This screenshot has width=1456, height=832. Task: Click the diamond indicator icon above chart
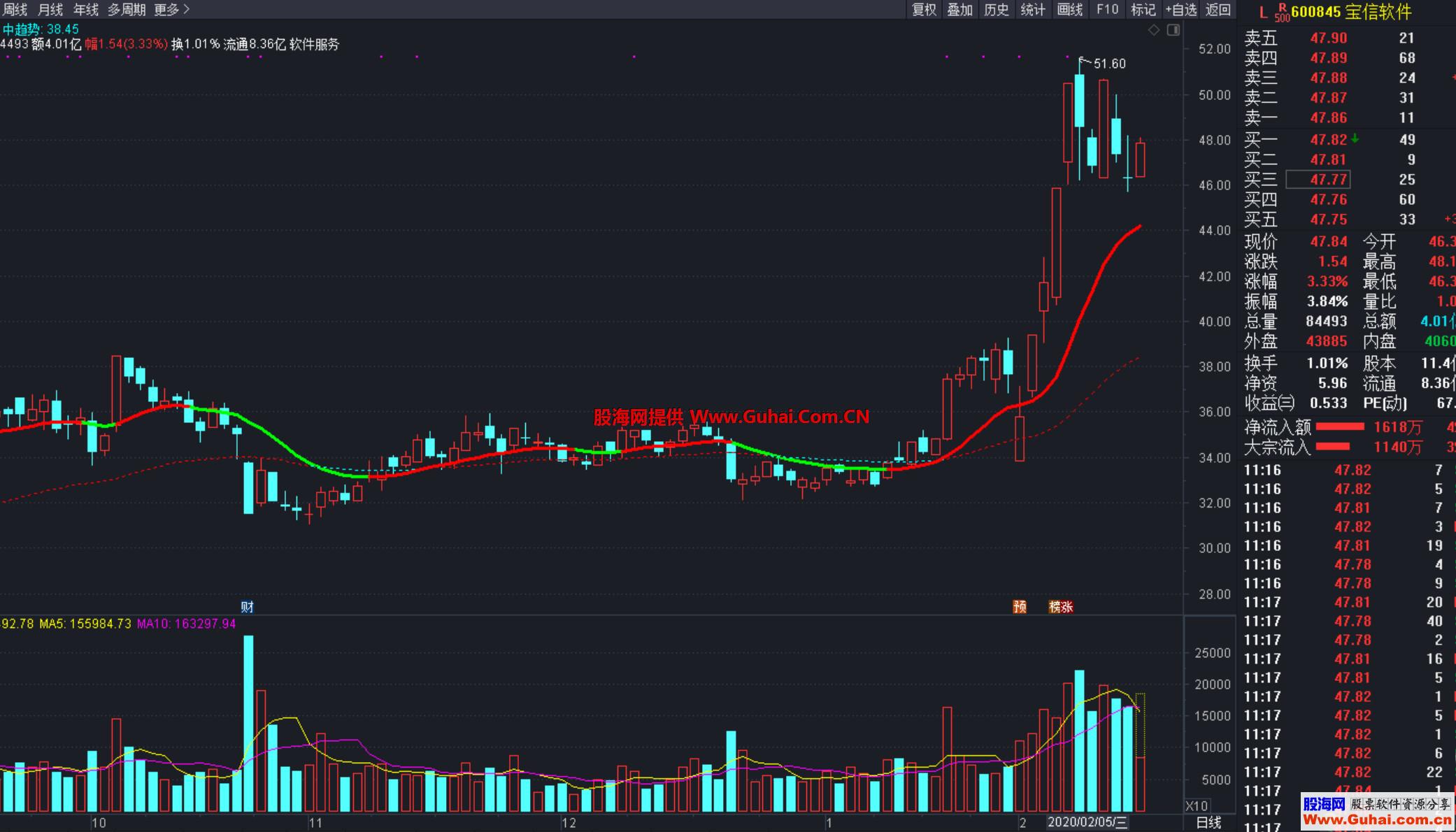pos(1154,29)
